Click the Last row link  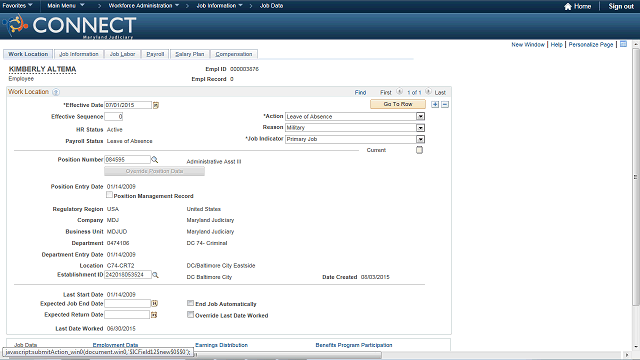click(x=440, y=93)
